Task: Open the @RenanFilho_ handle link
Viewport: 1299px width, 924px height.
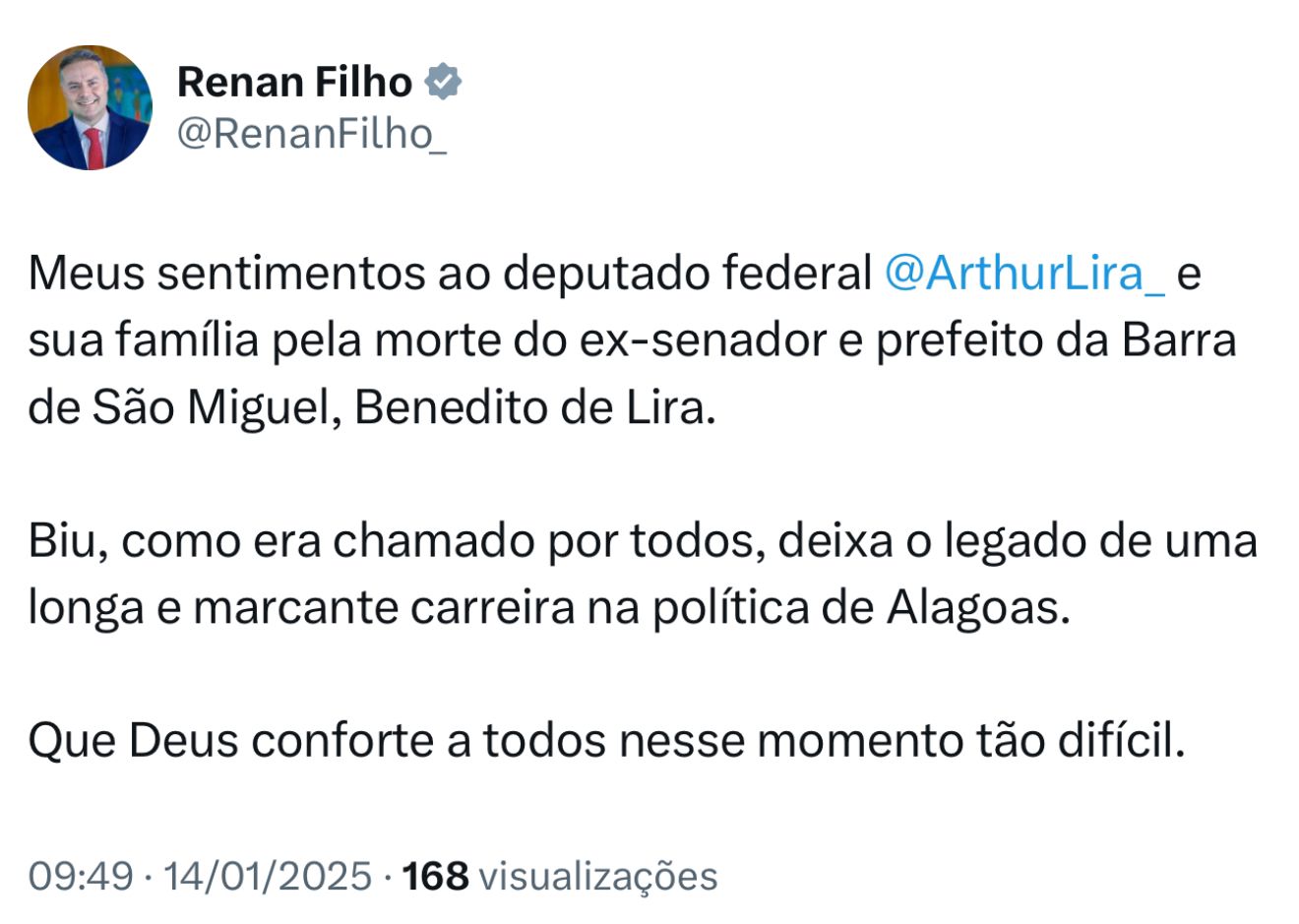Action: 311,134
